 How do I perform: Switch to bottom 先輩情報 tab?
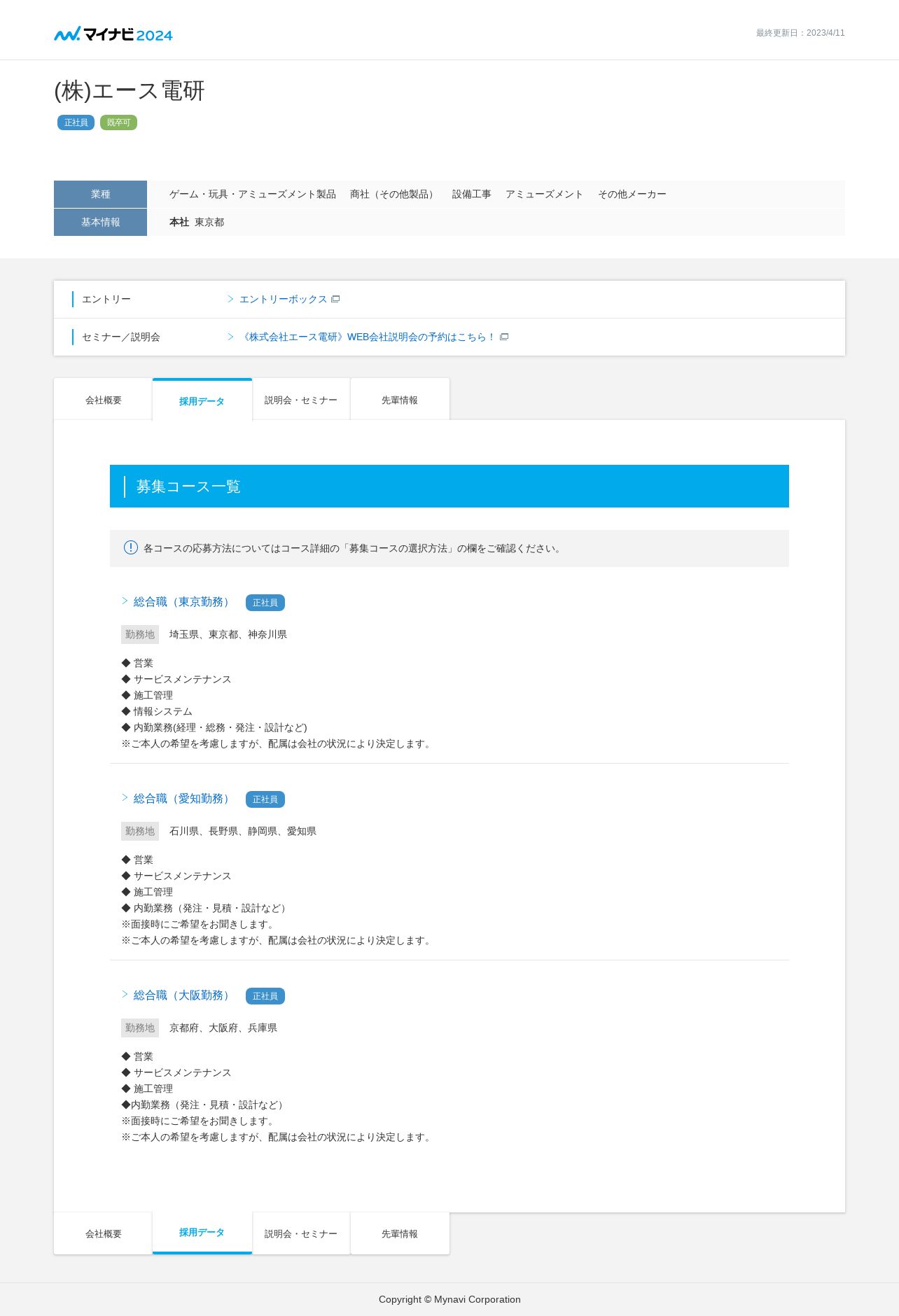[x=400, y=1233]
